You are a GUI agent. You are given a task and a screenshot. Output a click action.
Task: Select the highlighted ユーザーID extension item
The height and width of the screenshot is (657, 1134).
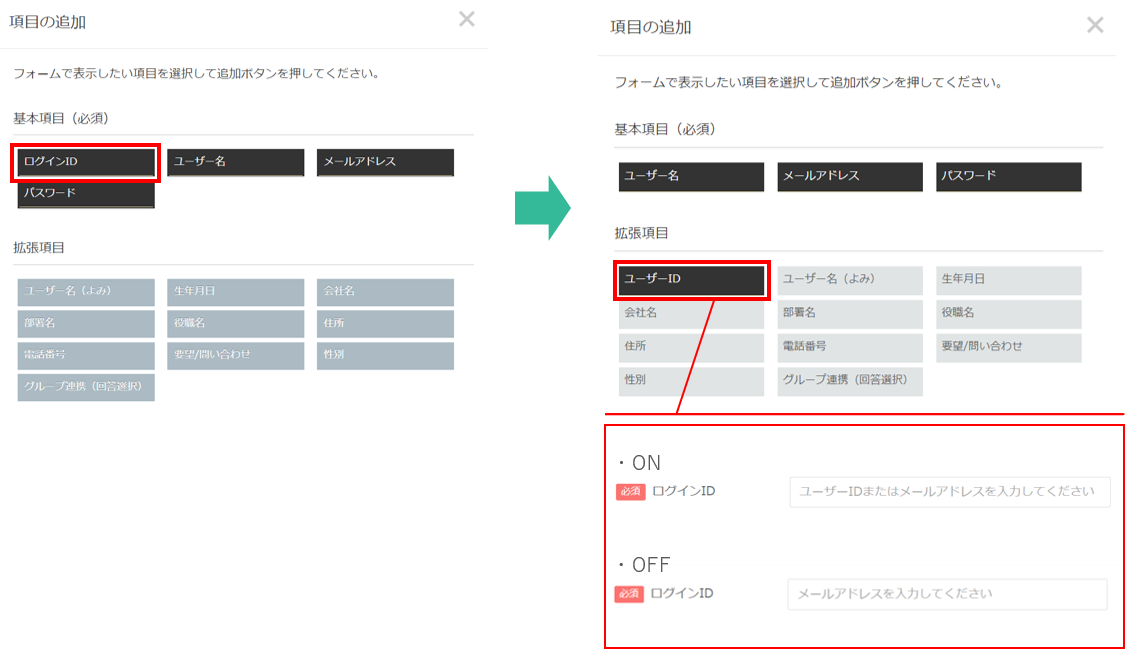coord(691,280)
